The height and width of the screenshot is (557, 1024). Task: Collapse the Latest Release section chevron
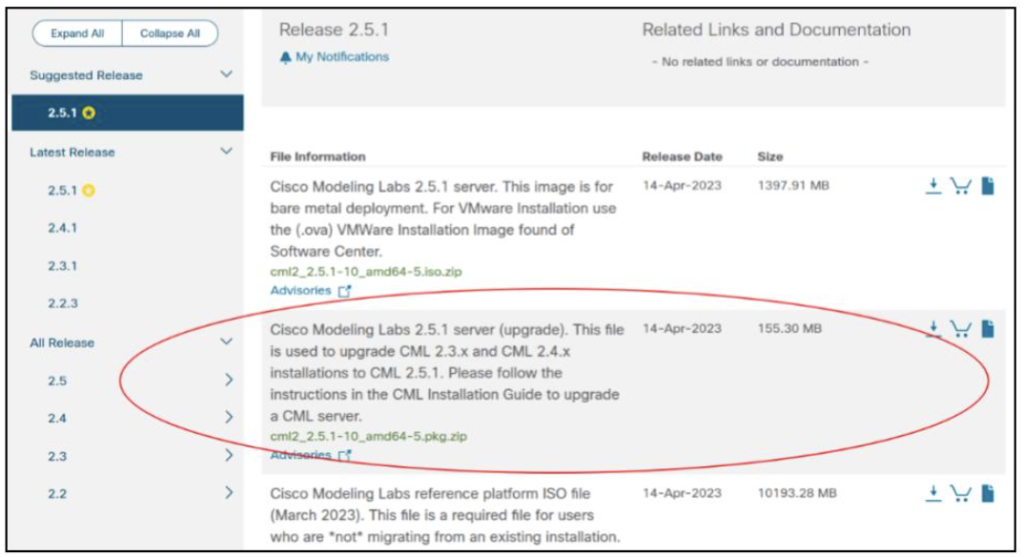(226, 152)
